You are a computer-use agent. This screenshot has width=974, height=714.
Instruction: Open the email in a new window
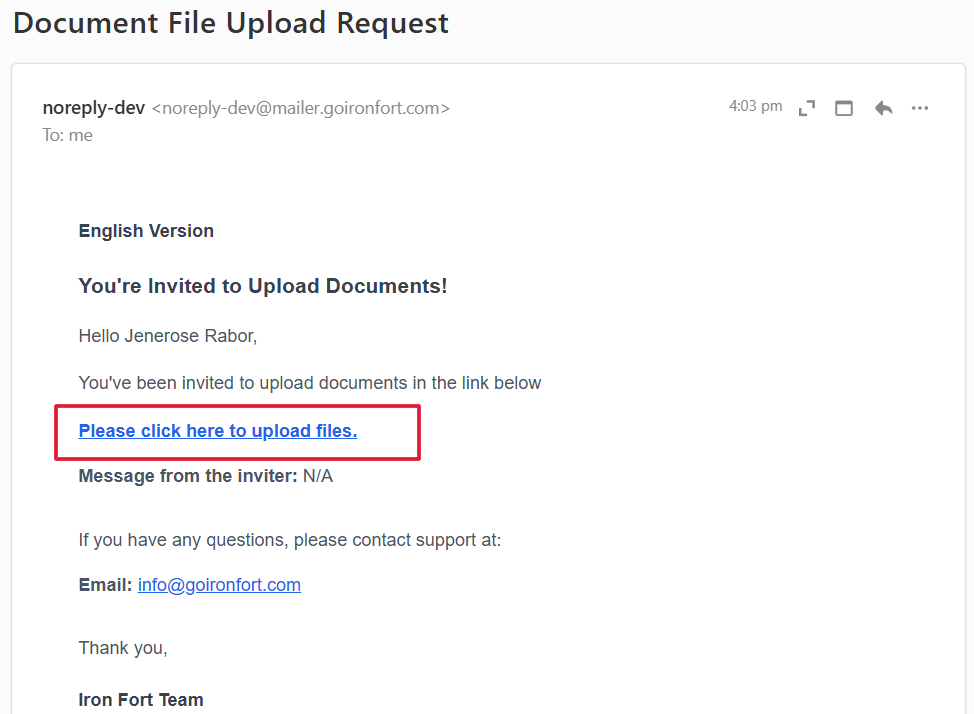click(x=844, y=108)
